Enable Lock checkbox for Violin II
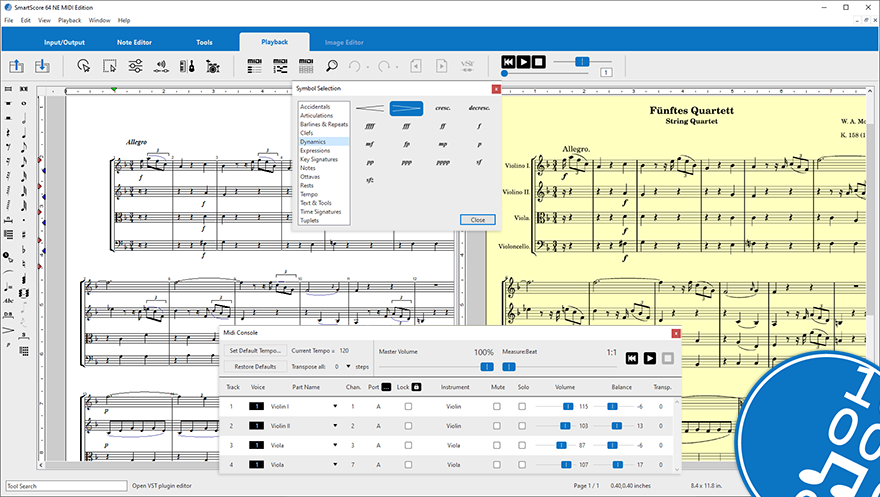 [x=408, y=426]
